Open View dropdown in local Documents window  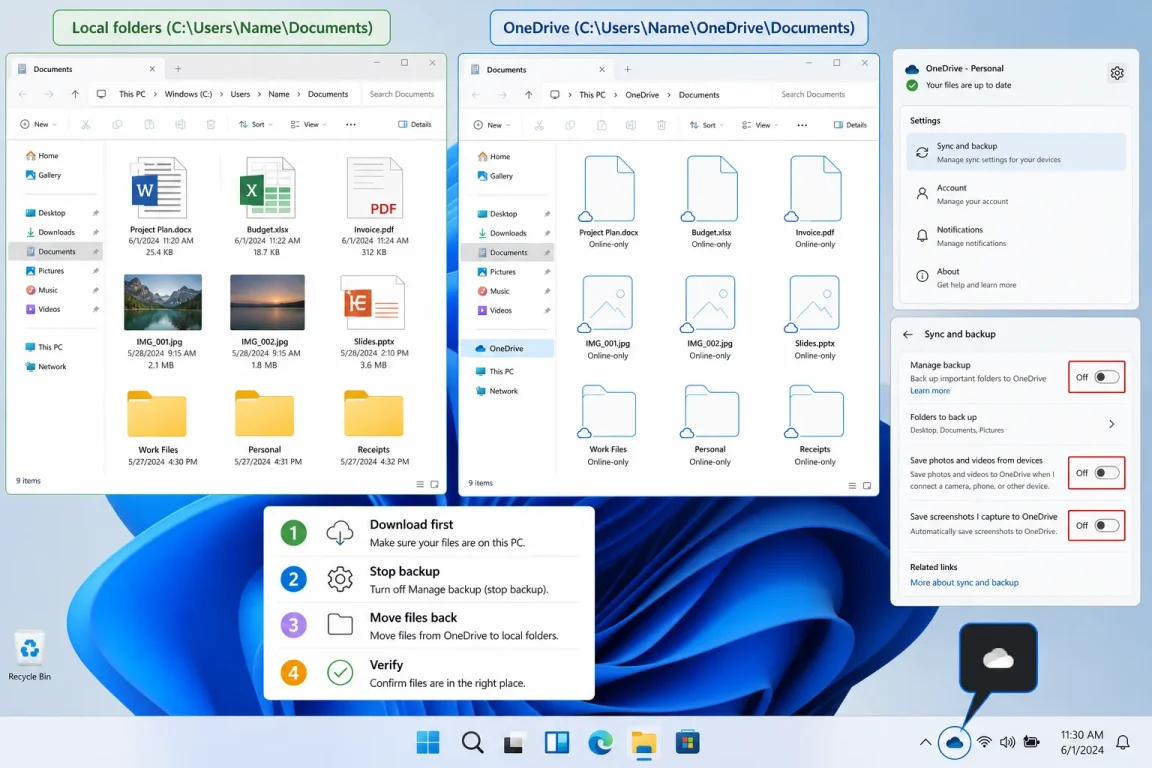coord(309,124)
